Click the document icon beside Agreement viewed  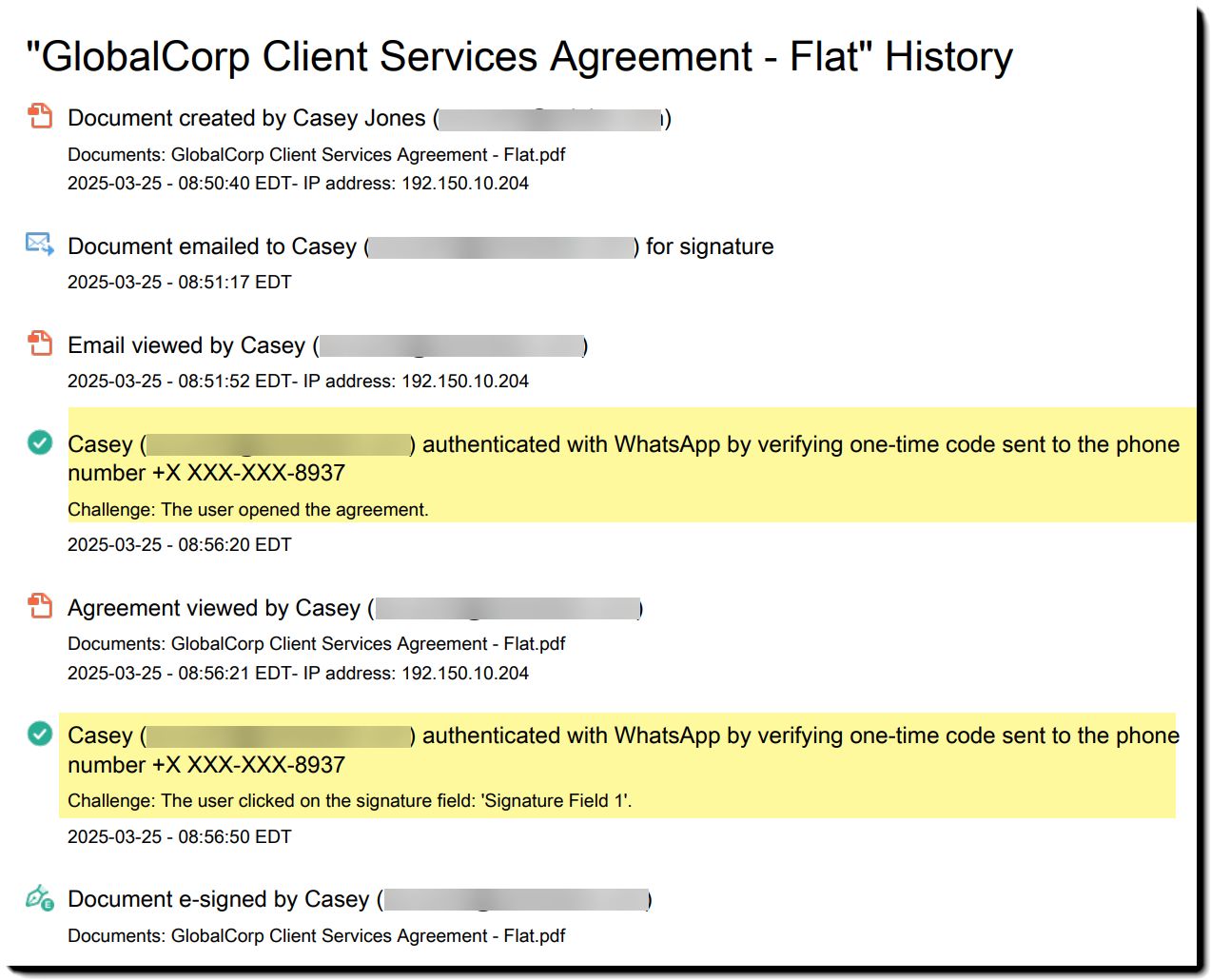[40, 606]
